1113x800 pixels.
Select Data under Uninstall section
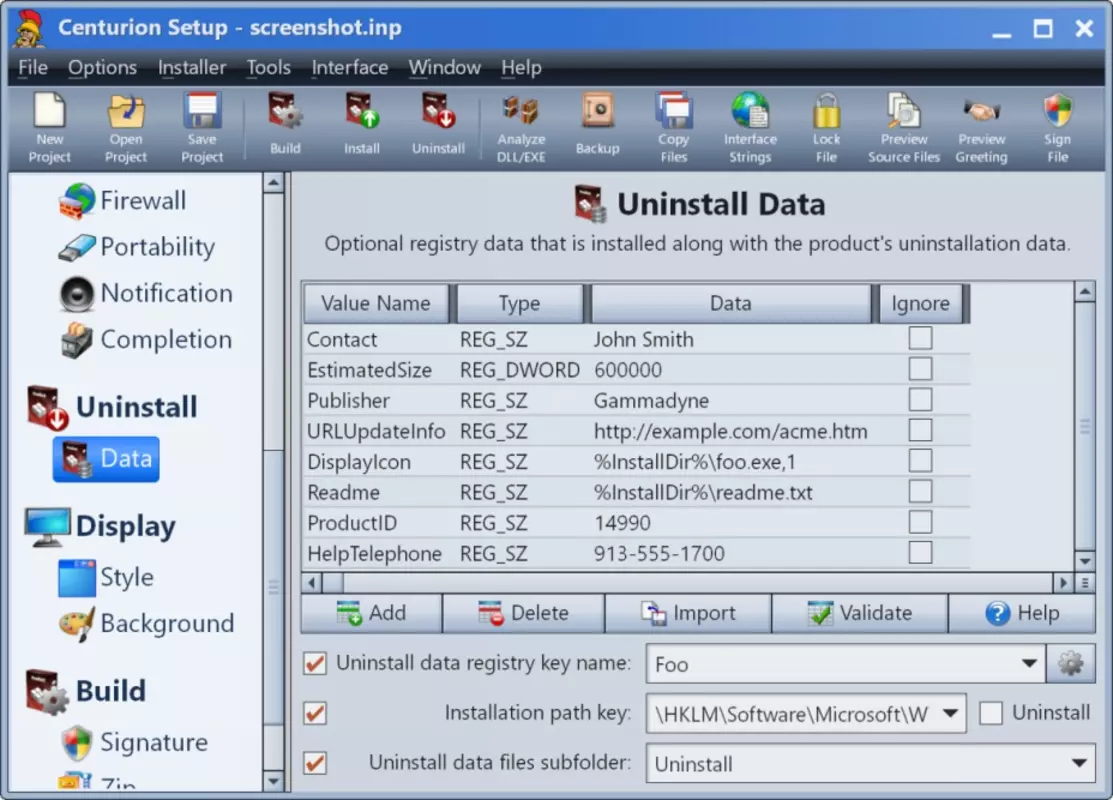pyautogui.click(x=106, y=459)
